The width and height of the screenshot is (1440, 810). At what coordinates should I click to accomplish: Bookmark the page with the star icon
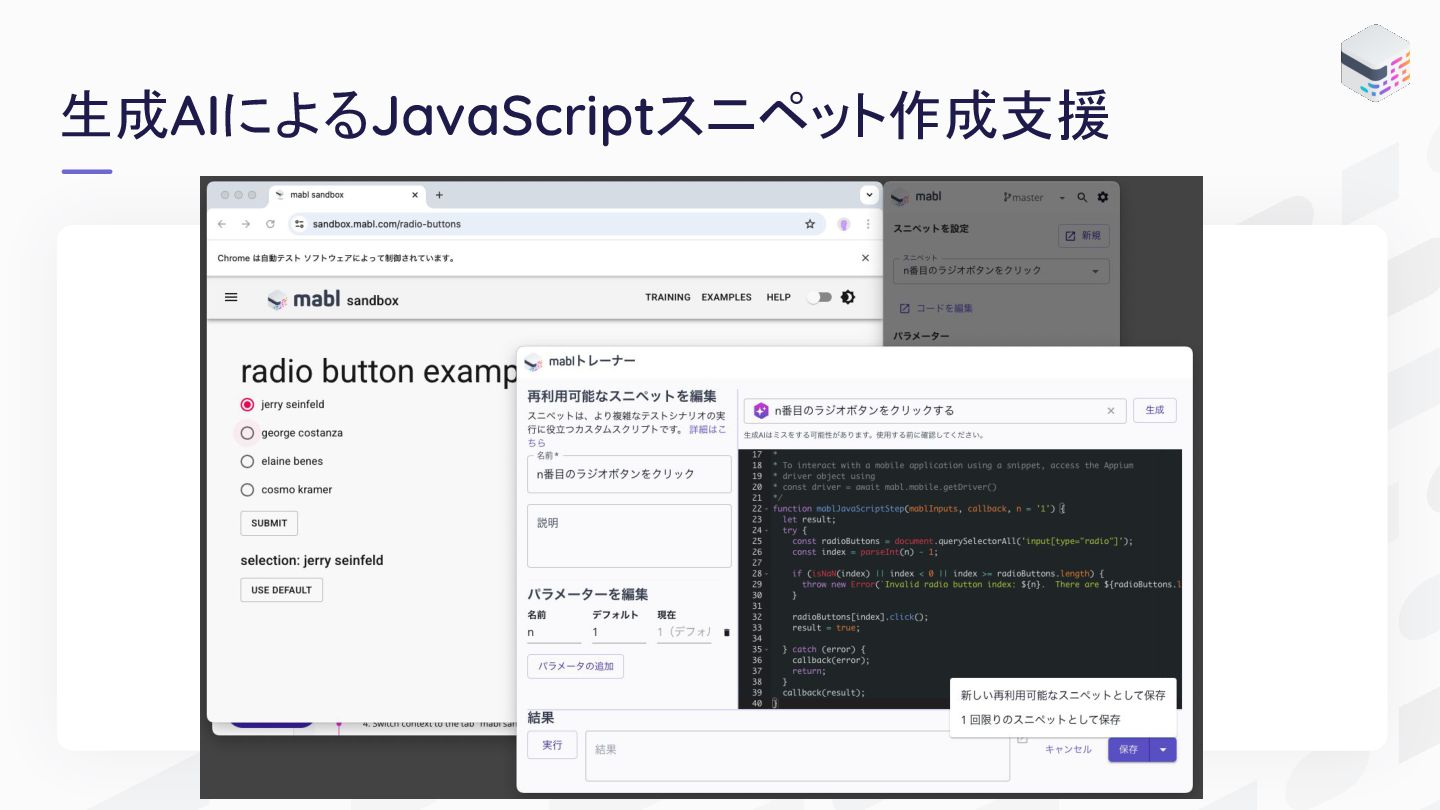810,224
